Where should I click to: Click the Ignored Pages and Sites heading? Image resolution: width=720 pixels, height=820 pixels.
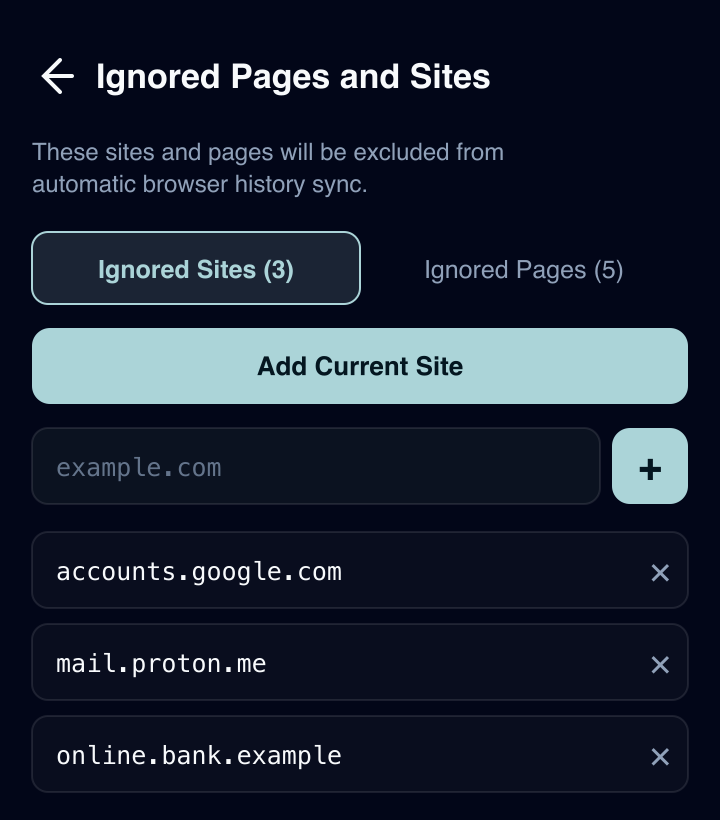pyautogui.click(x=293, y=77)
